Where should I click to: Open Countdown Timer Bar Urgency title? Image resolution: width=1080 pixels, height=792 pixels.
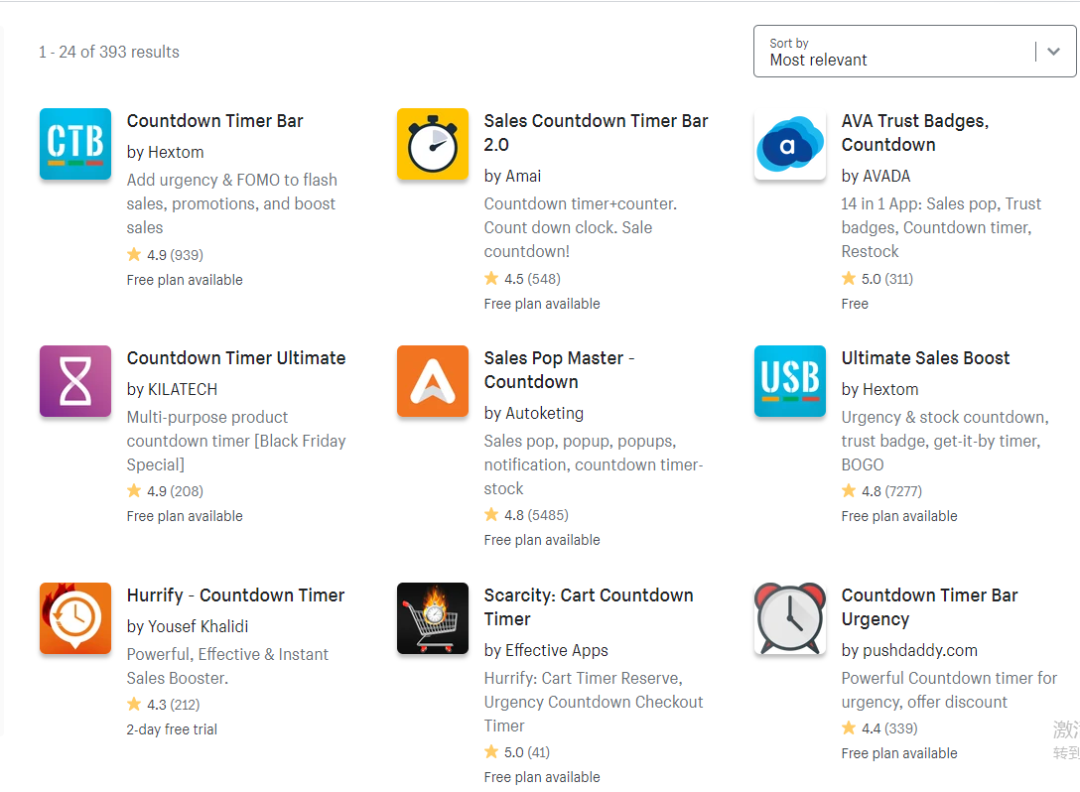pos(929,607)
